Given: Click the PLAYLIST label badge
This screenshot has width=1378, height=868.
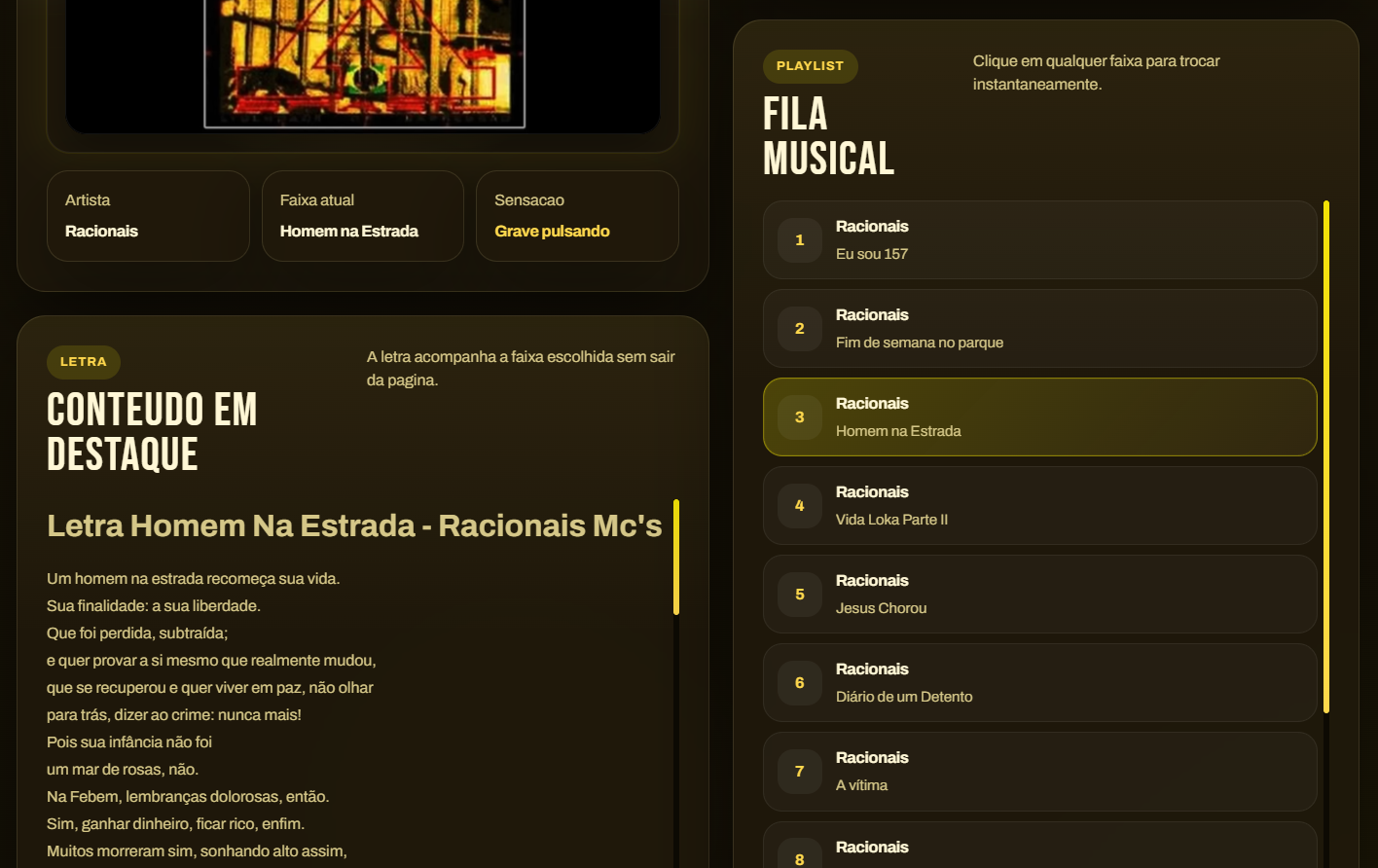Looking at the screenshot, I should [x=811, y=66].
